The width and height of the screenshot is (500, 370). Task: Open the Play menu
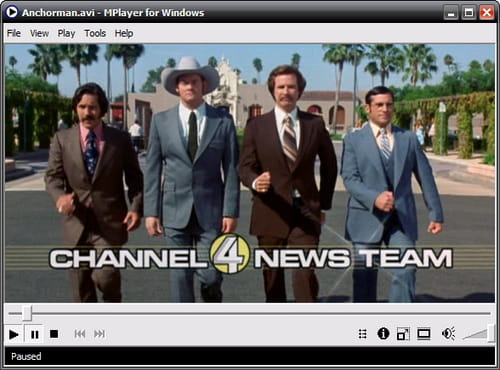tap(66, 33)
